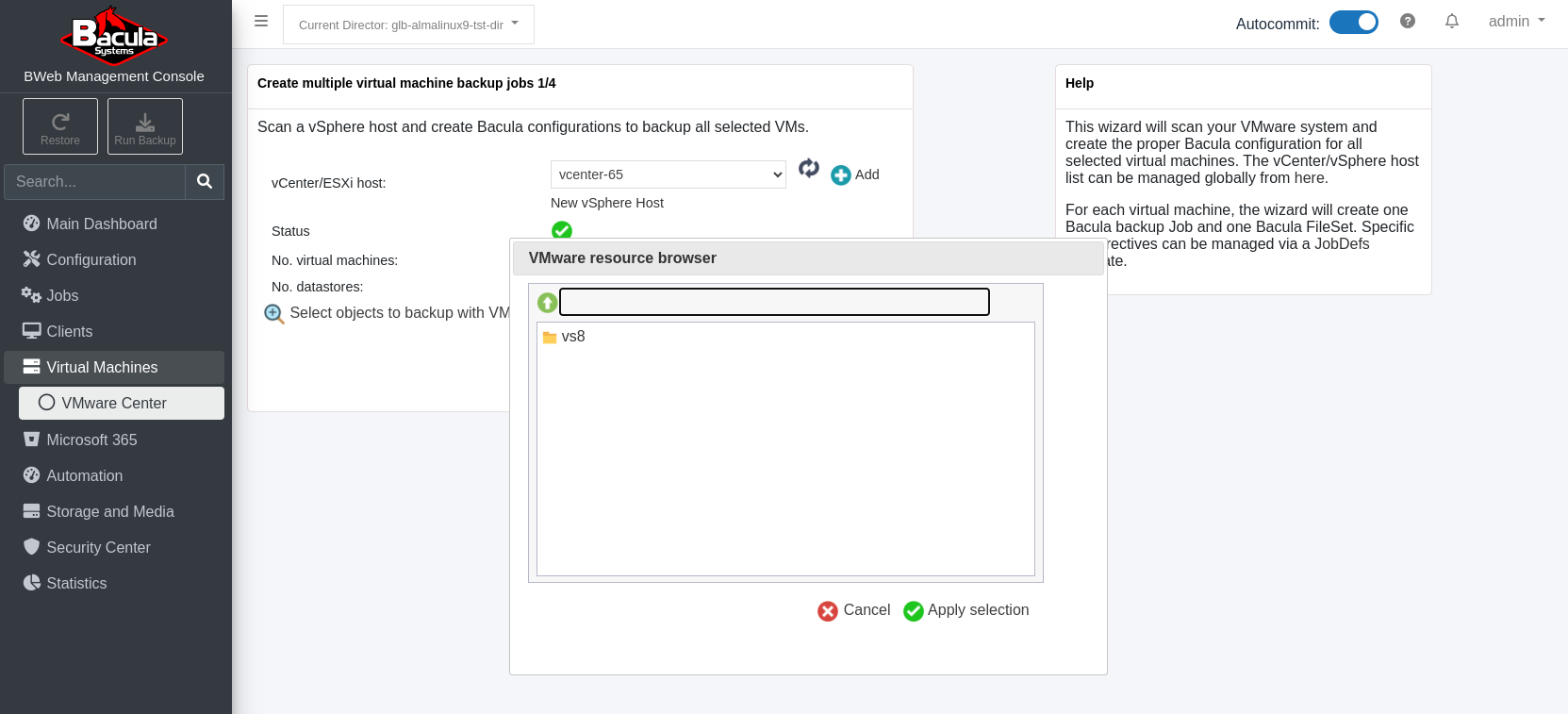Click the Main Dashboard gauge icon
This screenshot has height=714, width=1568.
click(31, 224)
